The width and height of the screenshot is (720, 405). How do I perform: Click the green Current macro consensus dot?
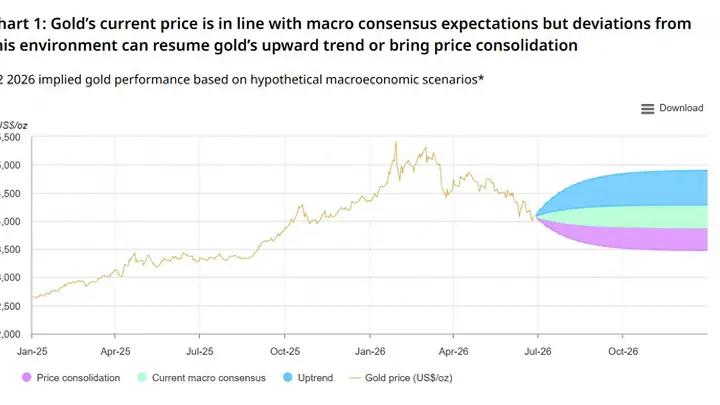142,377
